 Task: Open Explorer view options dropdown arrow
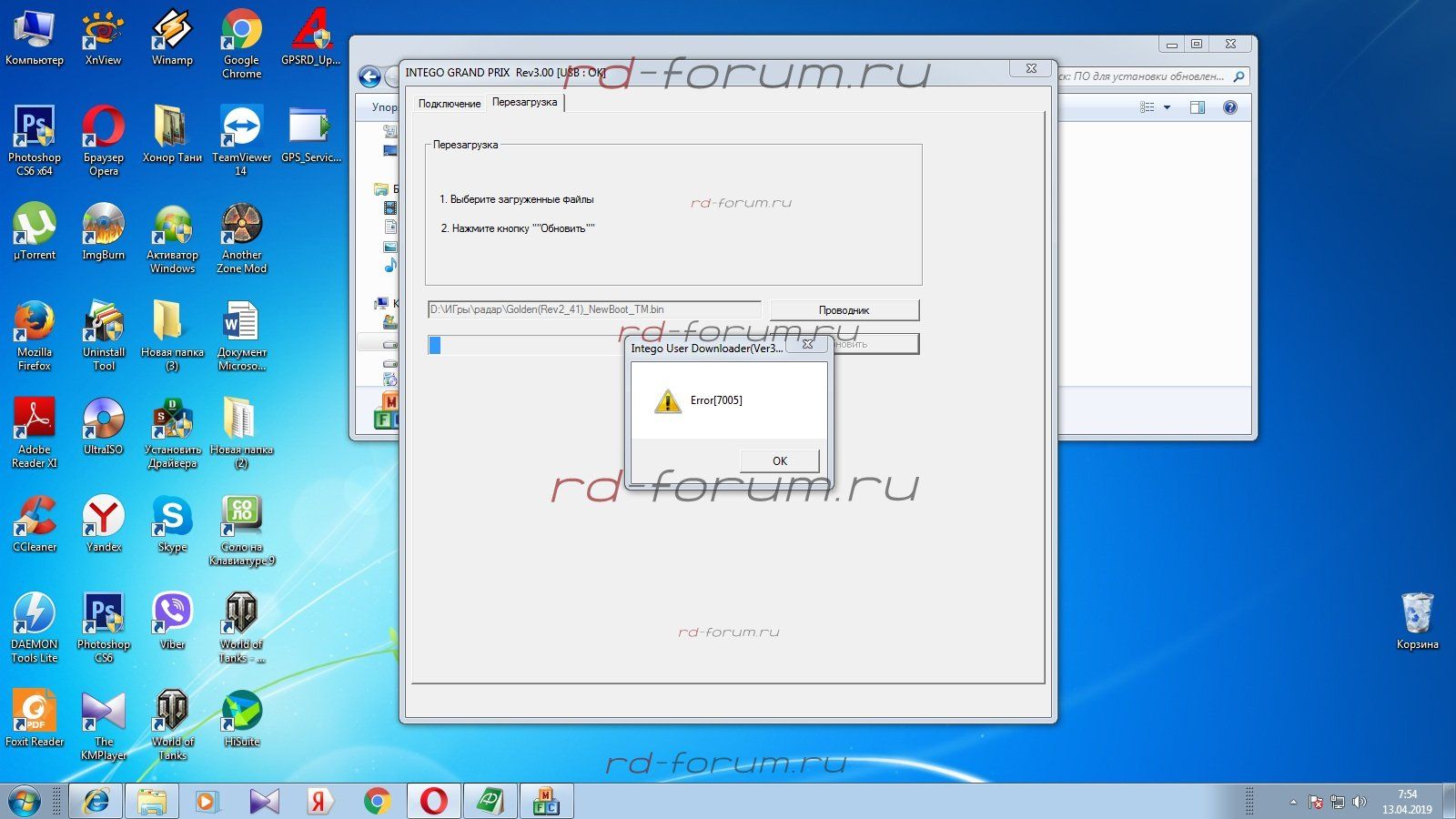[1167, 107]
